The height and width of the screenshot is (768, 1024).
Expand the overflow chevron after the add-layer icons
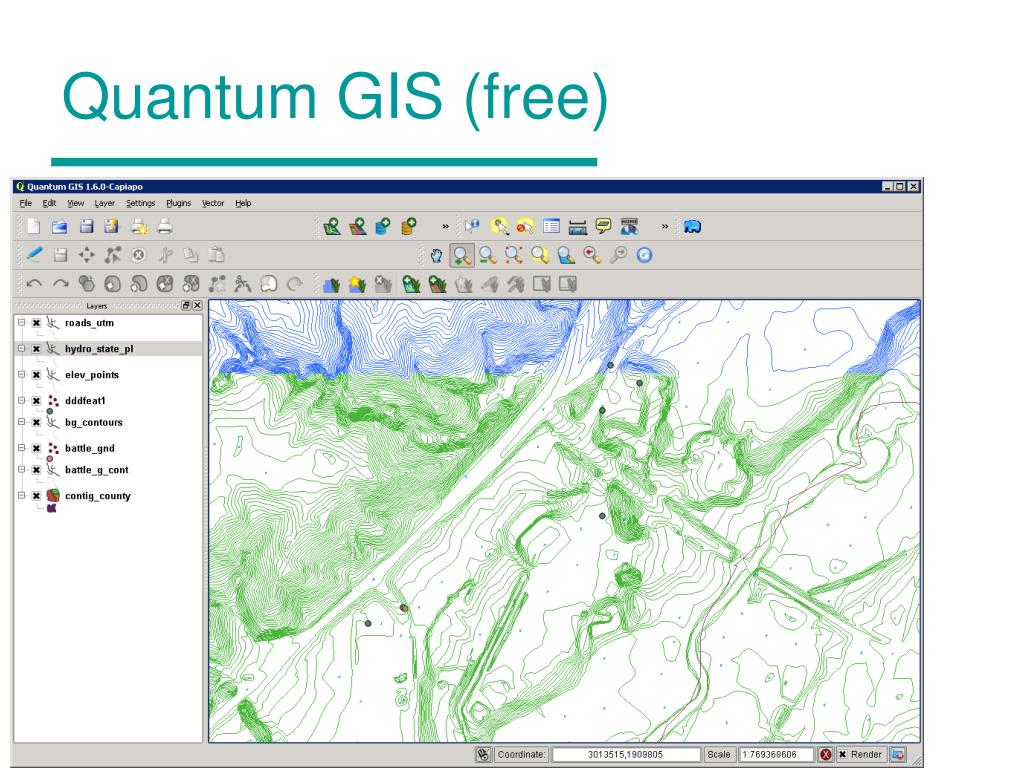[x=445, y=227]
